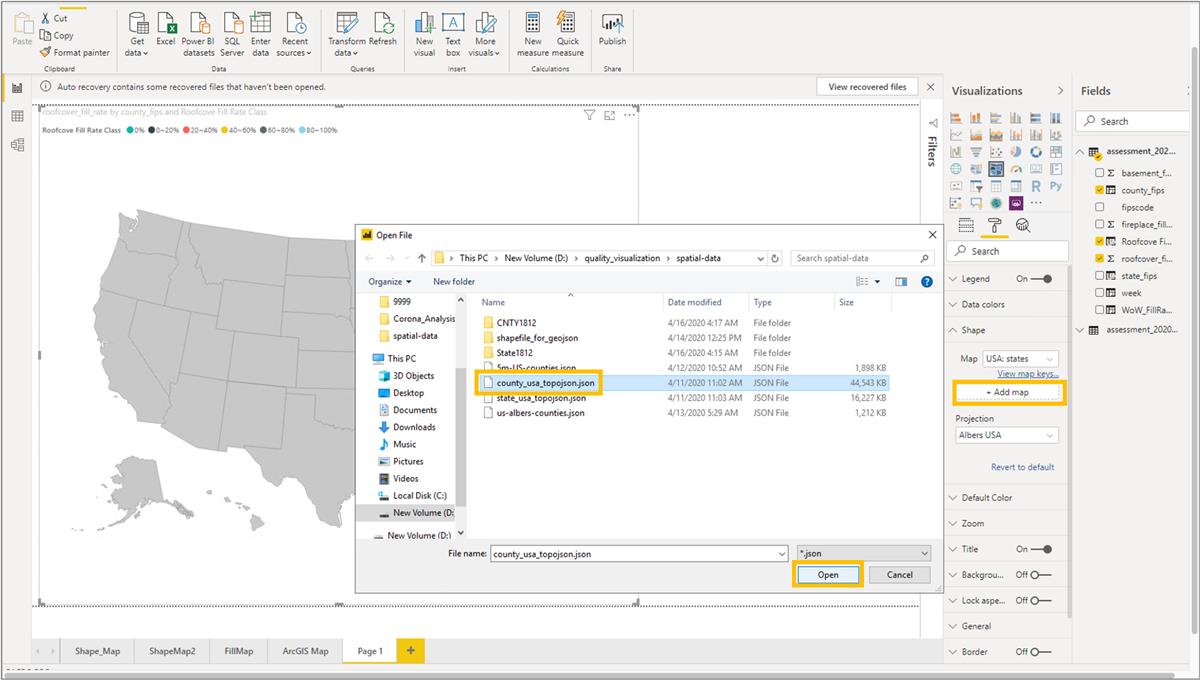
Task: Open the Organize menu dropdown
Action: [389, 282]
